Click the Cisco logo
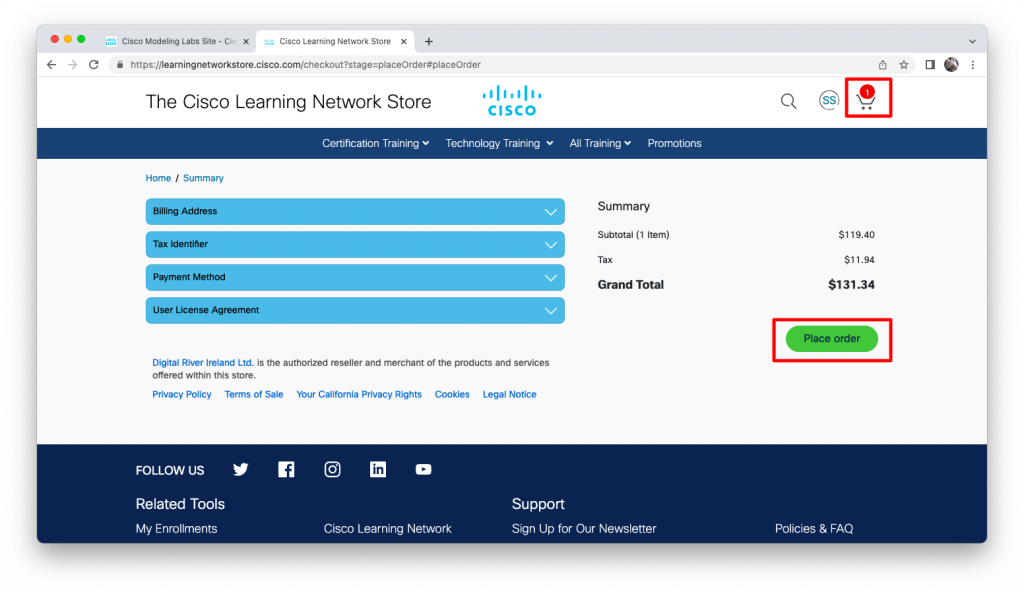Screen dimensions: 1024x592 (x=512, y=100)
